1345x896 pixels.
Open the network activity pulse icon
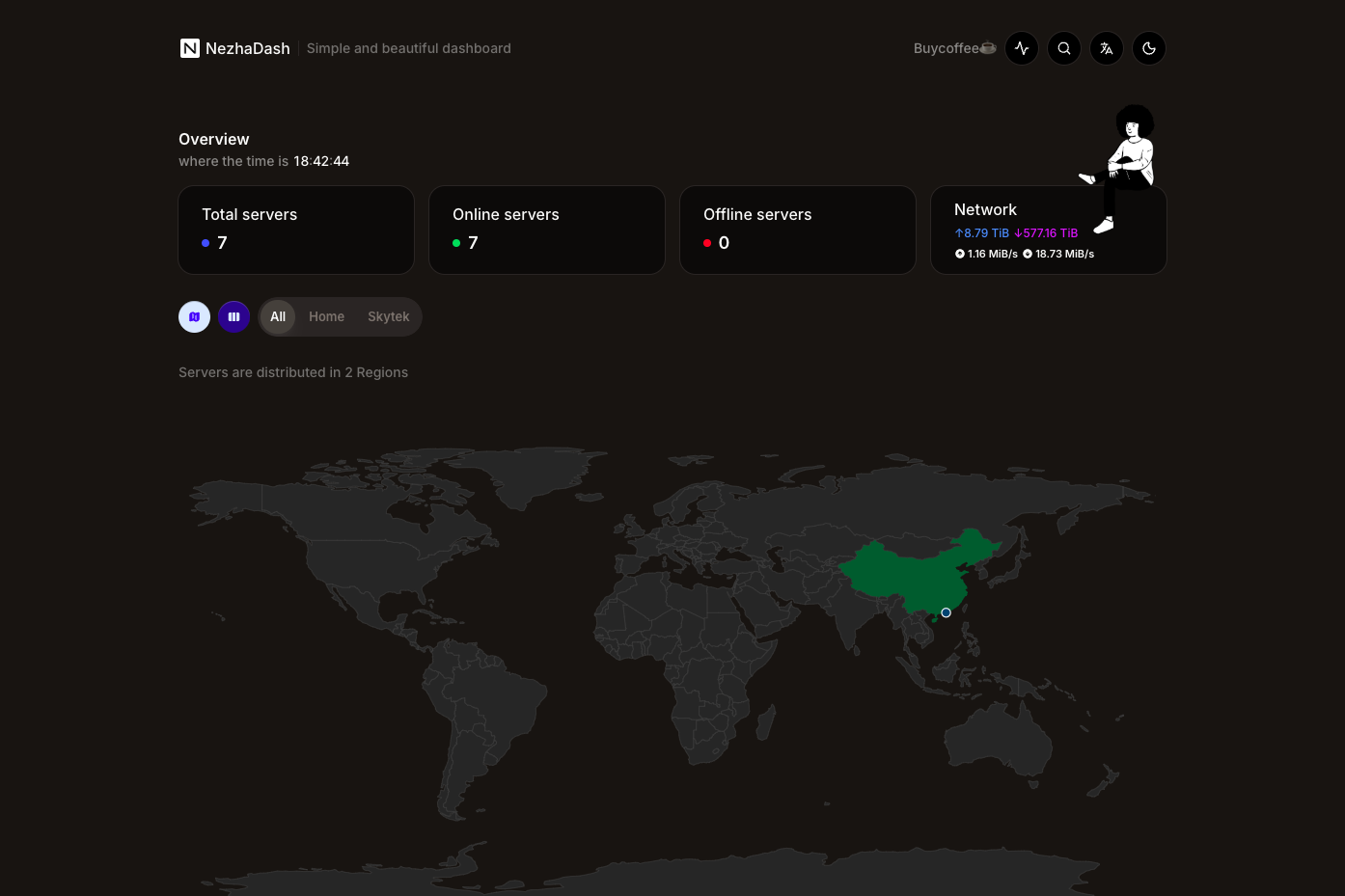(1022, 48)
